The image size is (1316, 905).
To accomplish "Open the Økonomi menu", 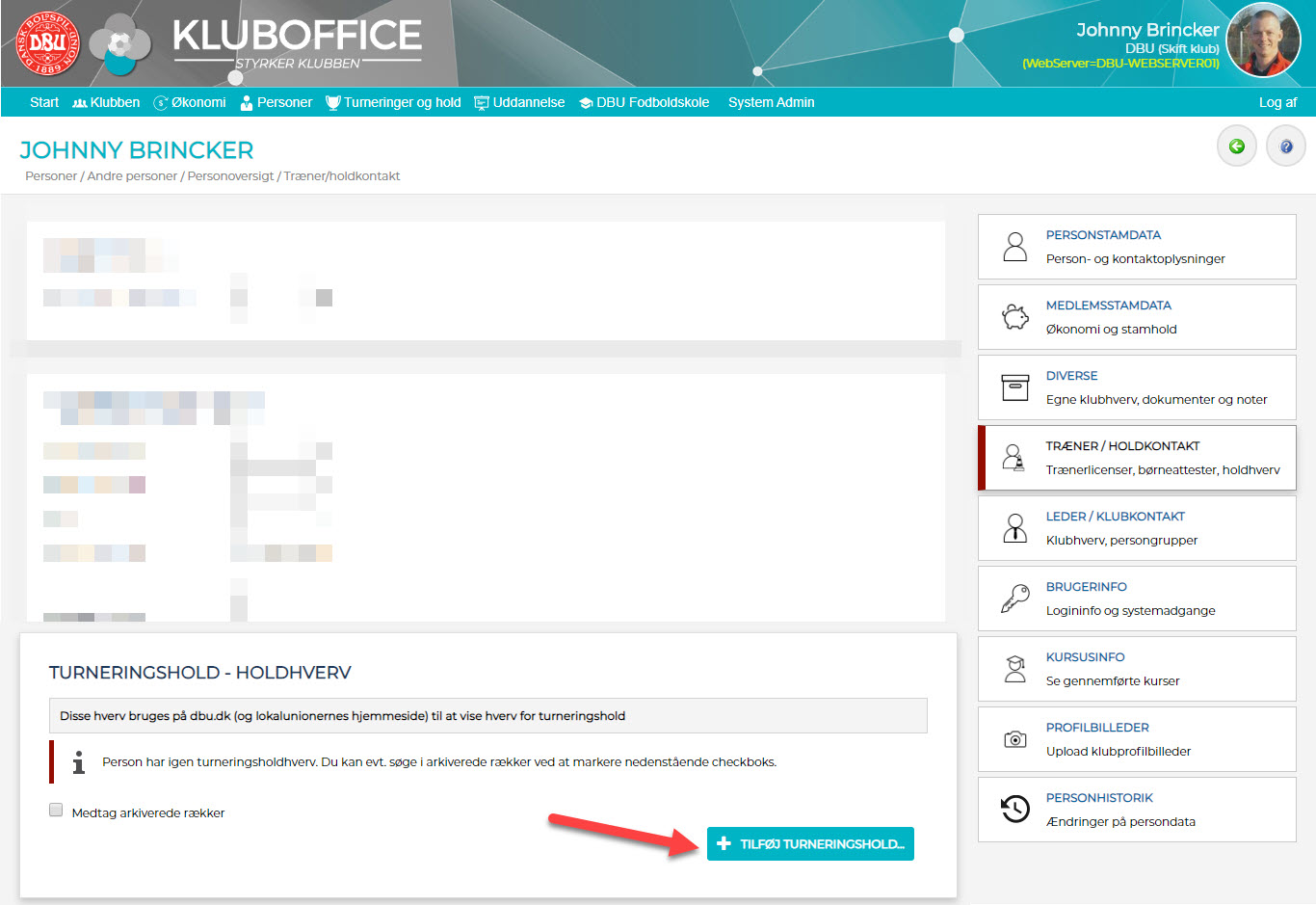I will (x=190, y=102).
